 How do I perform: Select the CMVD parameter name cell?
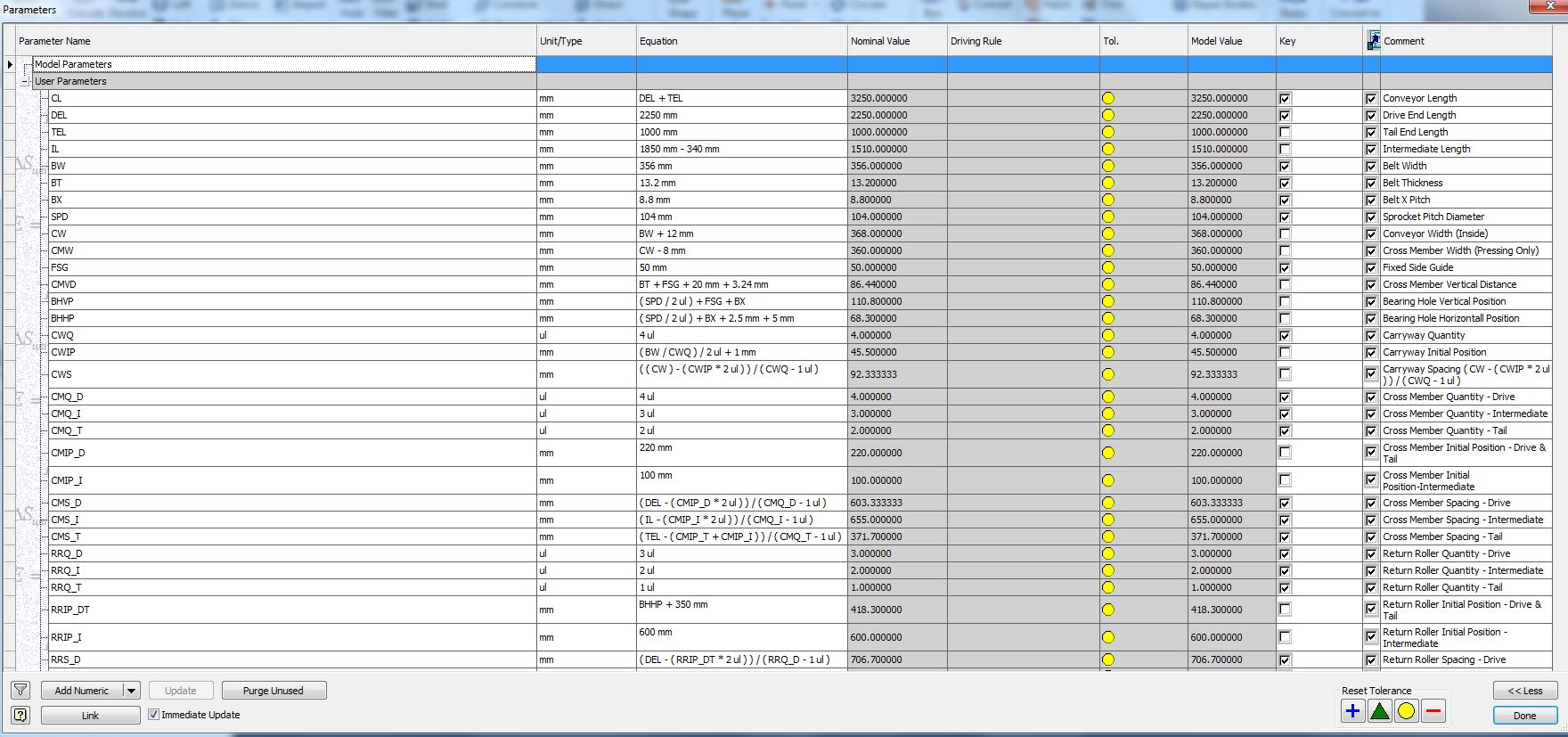click(291, 284)
